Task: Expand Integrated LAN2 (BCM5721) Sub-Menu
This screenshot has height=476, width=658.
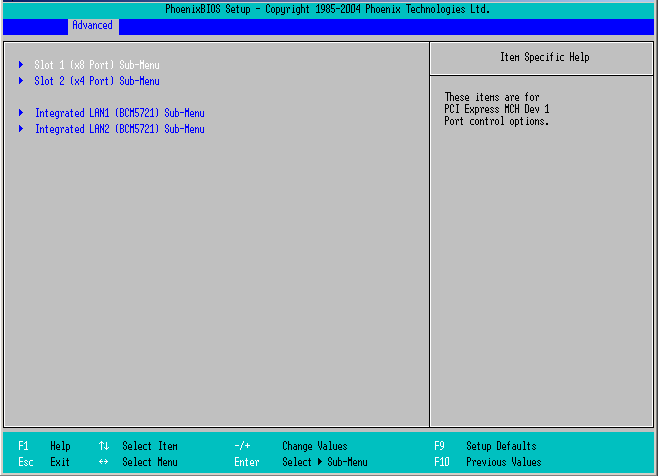Action: click(x=119, y=129)
